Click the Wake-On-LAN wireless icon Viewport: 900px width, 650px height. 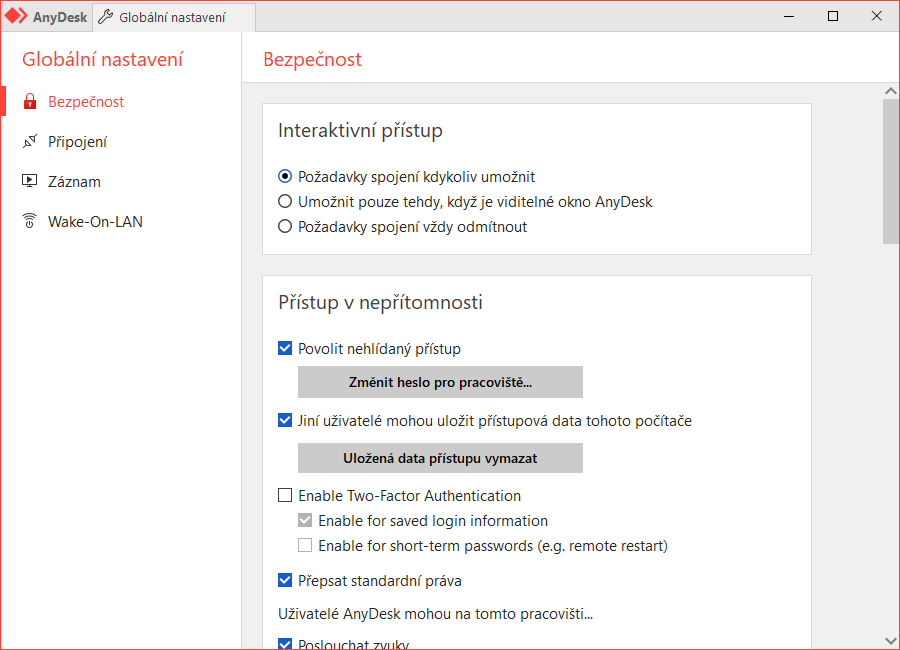point(29,222)
